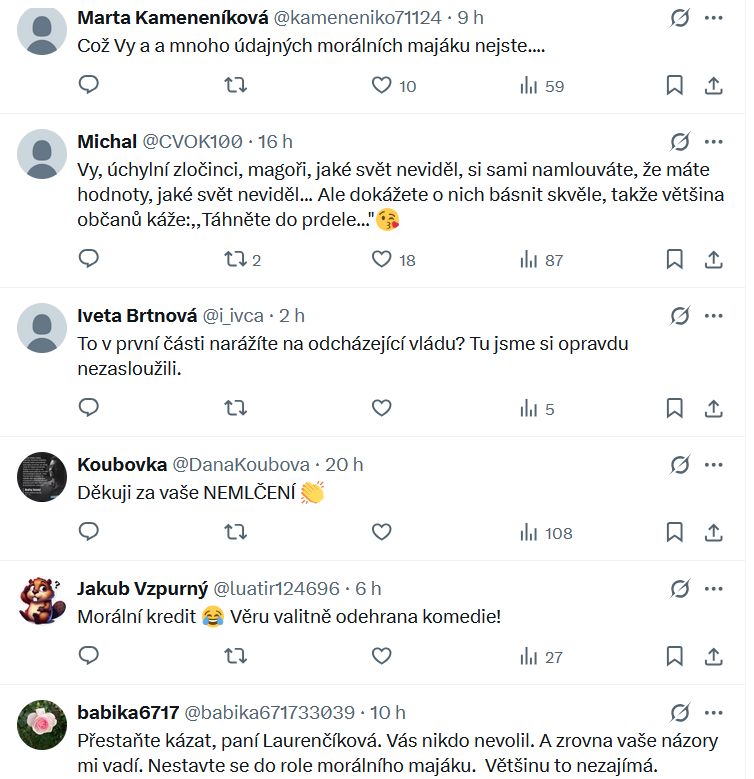This screenshot has width=754, height=779.
Task: Open @luatir124696 handle link
Action: tap(277, 589)
